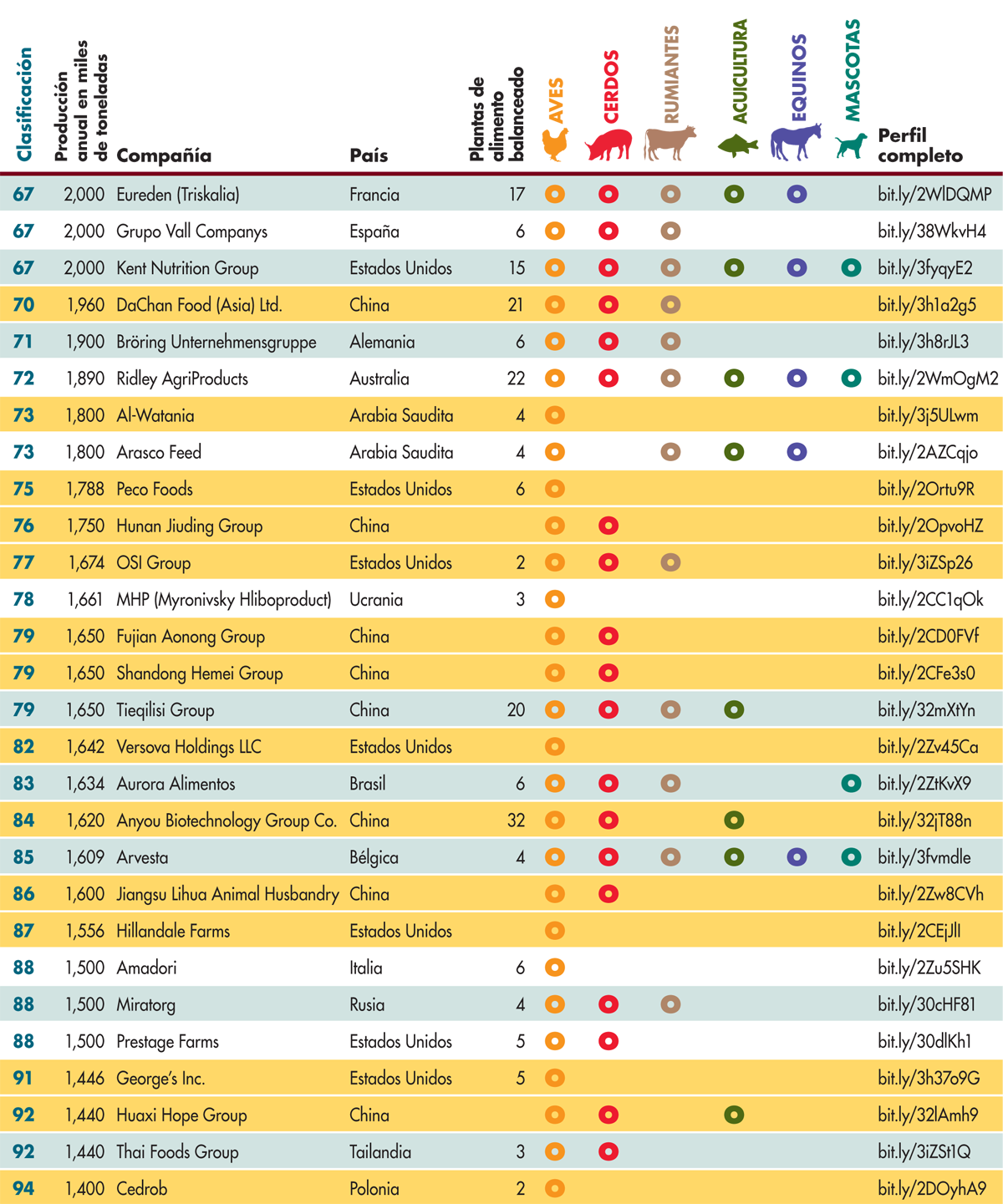Click the cerdos marker for Hunan Jiuding Group

[x=608, y=526]
